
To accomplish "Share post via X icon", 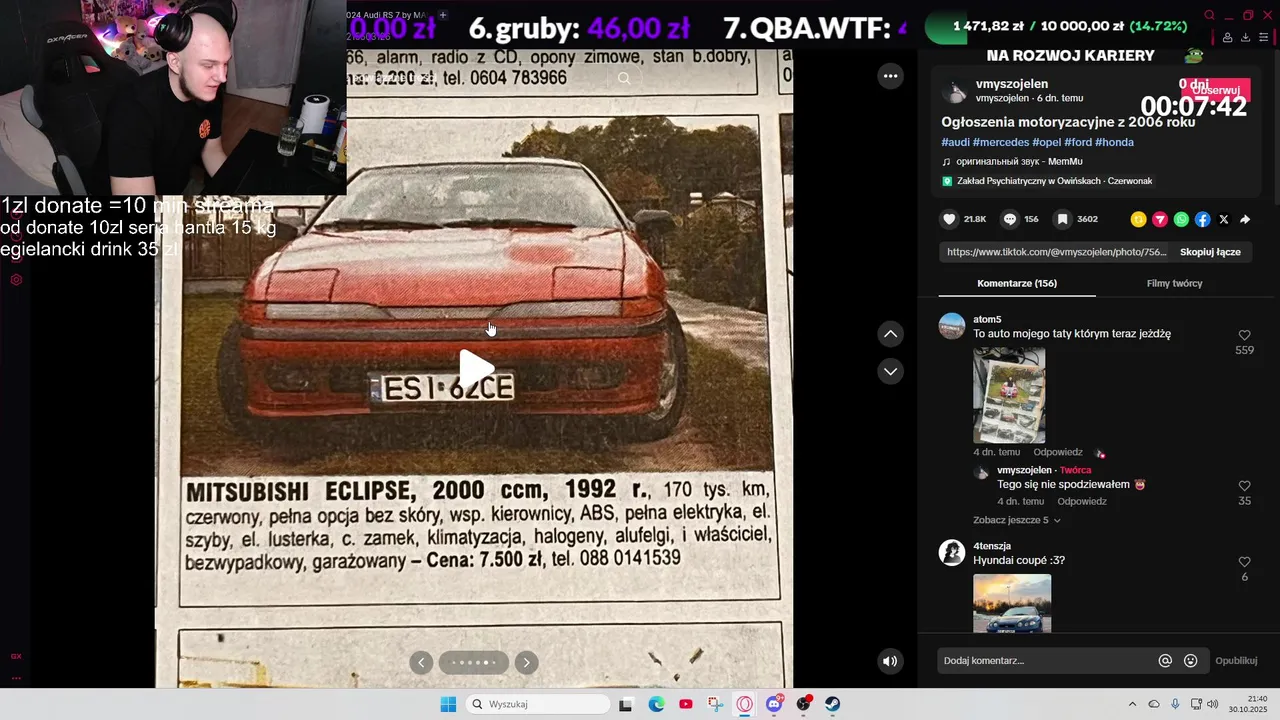I will coord(1224,219).
